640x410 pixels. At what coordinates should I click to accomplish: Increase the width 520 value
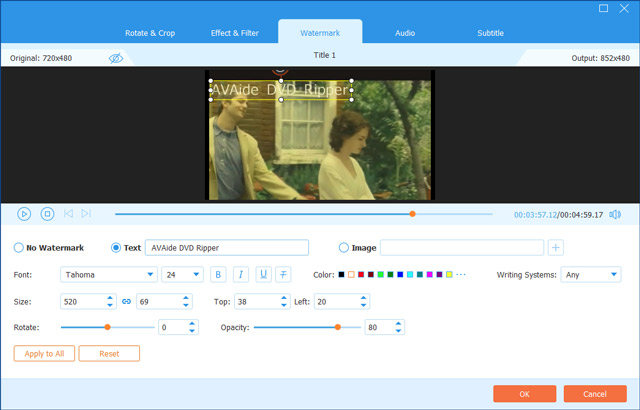(x=110, y=298)
